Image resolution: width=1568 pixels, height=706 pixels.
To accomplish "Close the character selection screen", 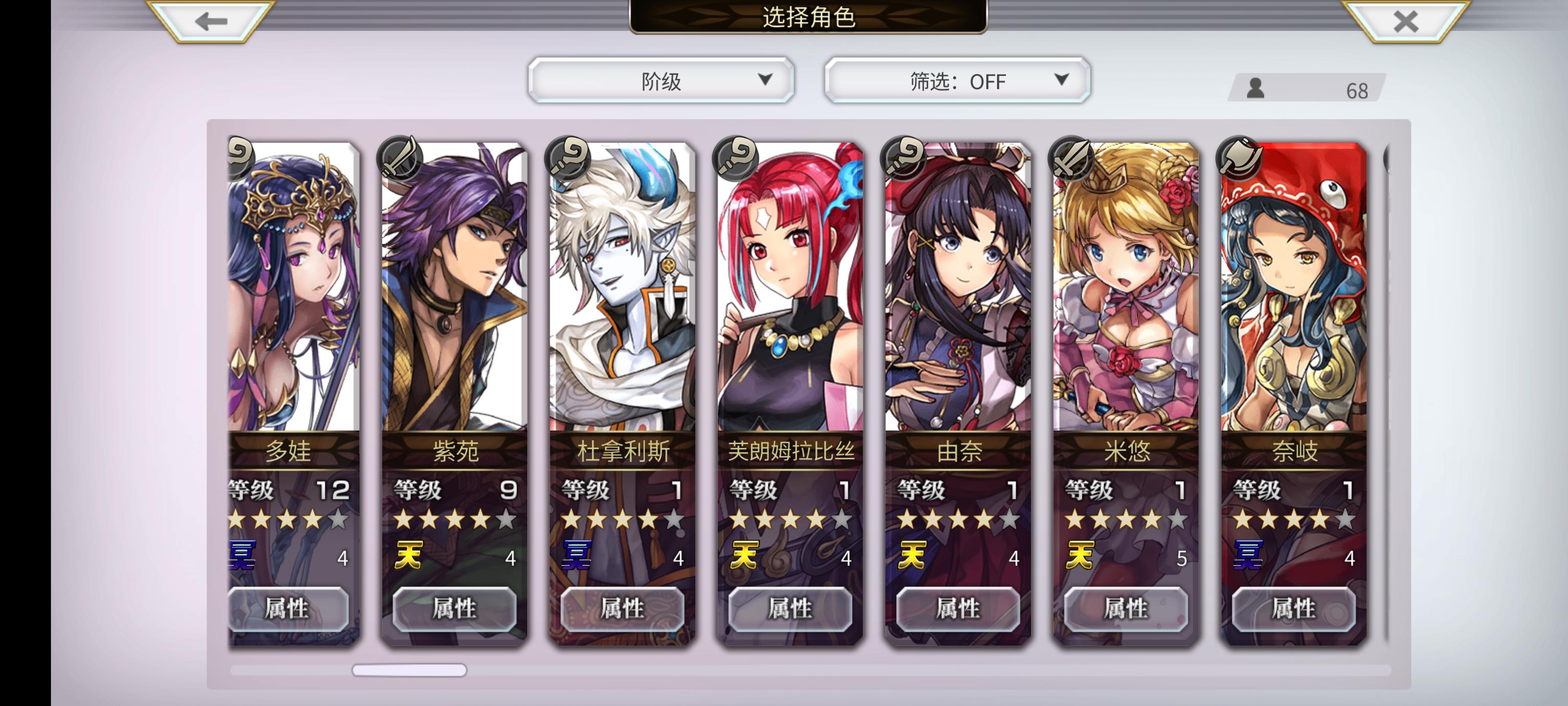I will tap(1405, 21).
